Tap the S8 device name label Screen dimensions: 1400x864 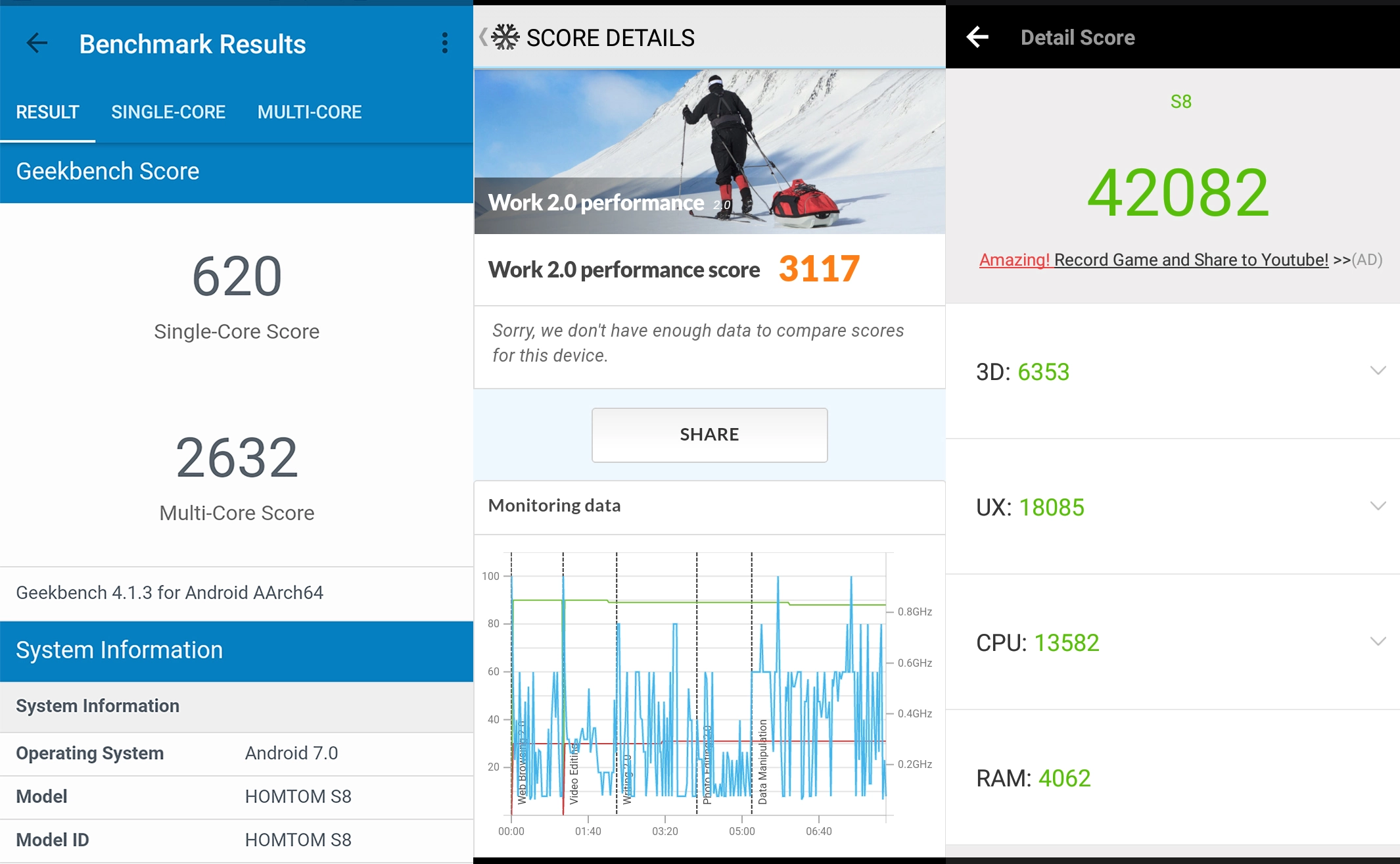(1180, 101)
